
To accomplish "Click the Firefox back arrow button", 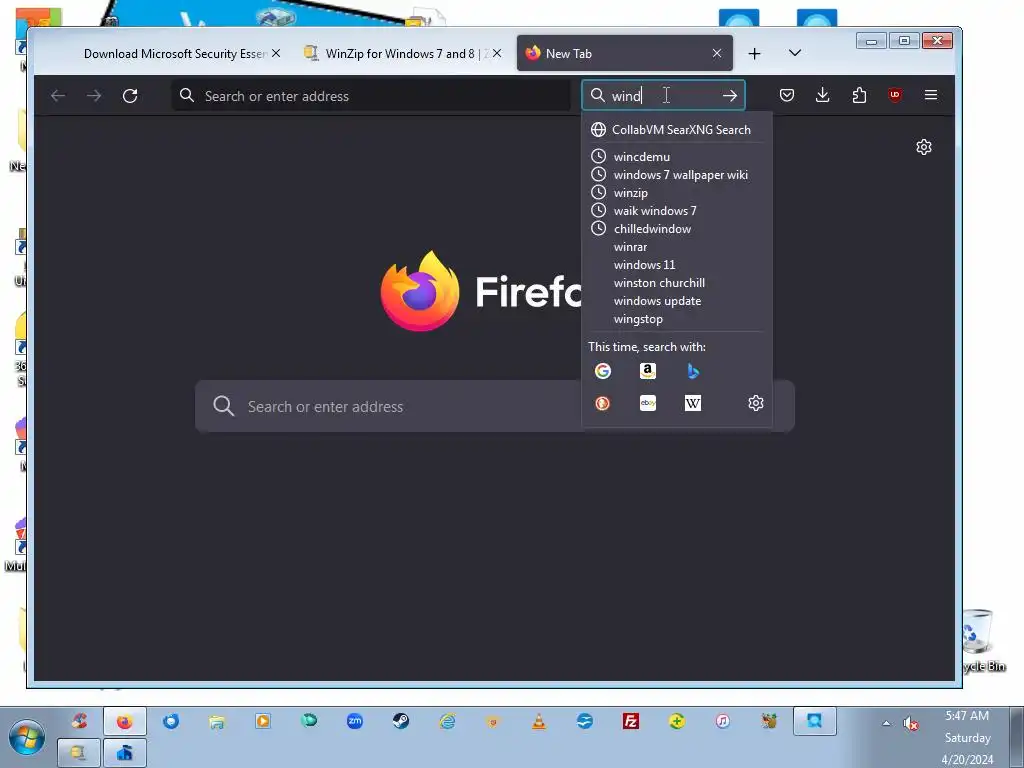I will (58, 96).
